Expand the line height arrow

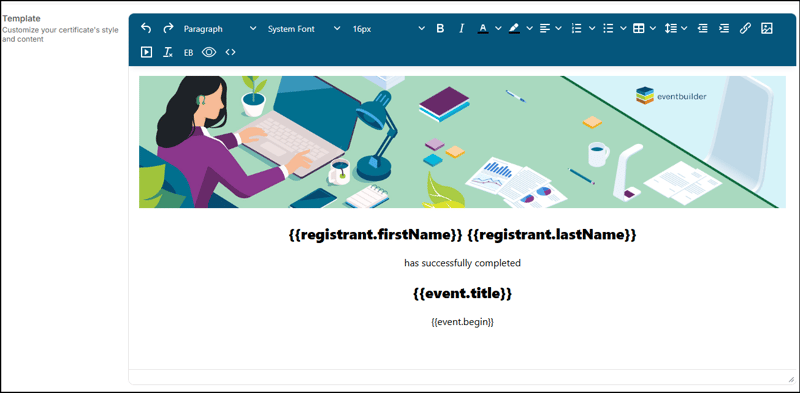click(x=684, y=29)
